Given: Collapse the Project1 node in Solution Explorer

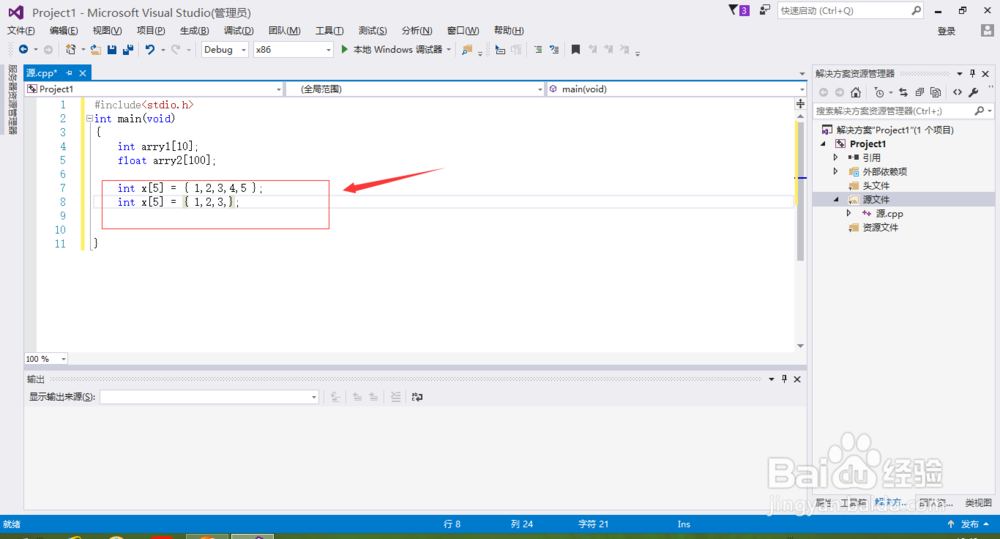Looking at the screenshot, I should pos(823,144).
